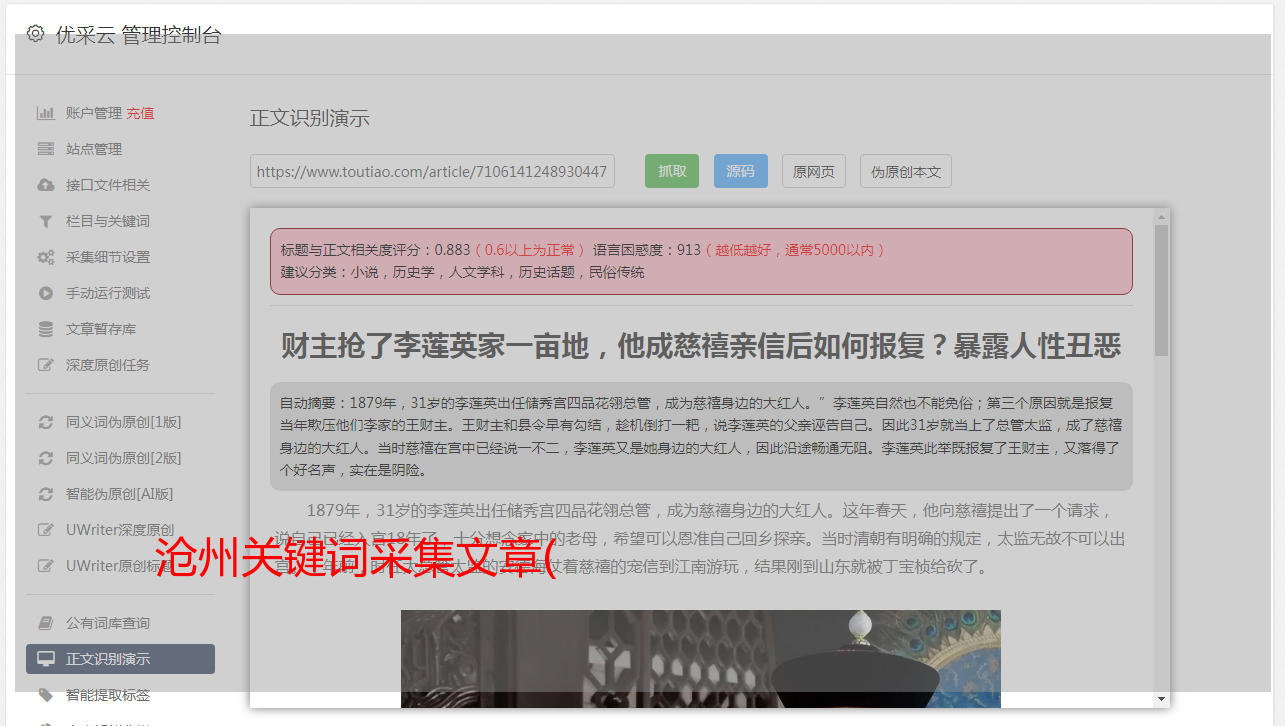Click the database icon for 文章暂存库

coord(46,329)
